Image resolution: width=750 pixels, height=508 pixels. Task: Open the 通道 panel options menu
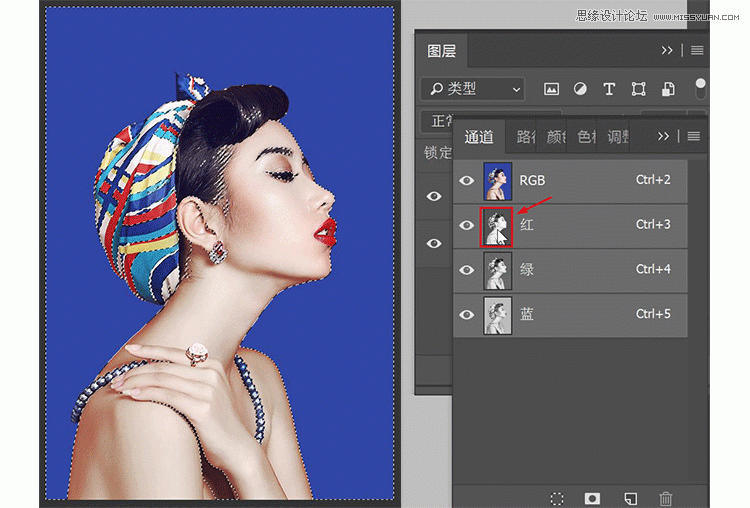(x=694, y=136)
